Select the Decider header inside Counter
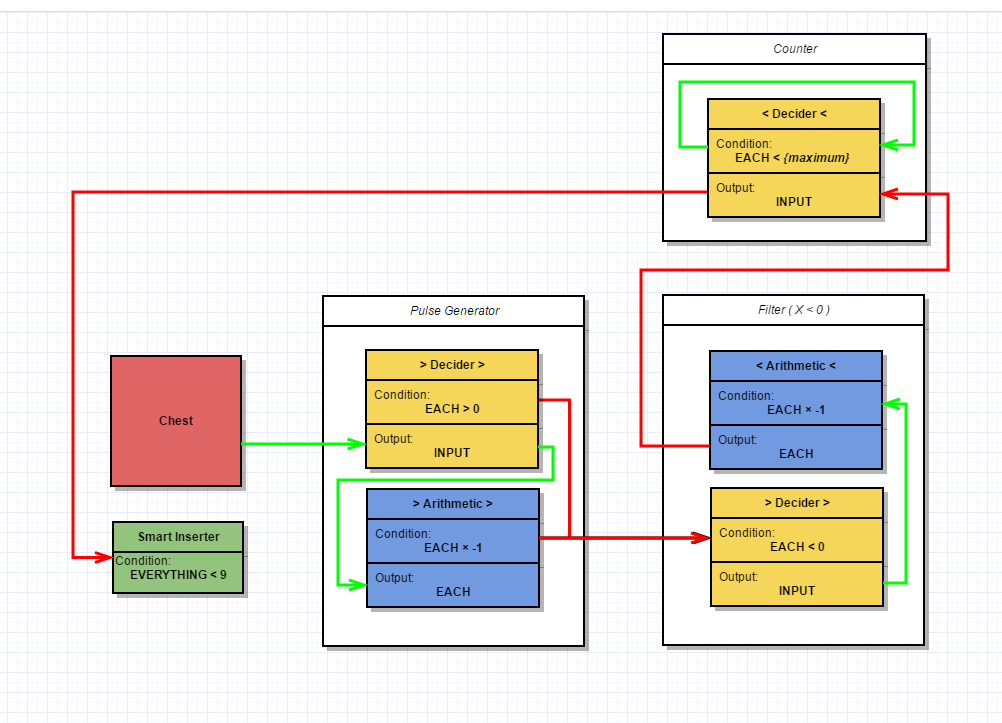The height and width of the screenshot is (723, 1002). click(793, 114)
